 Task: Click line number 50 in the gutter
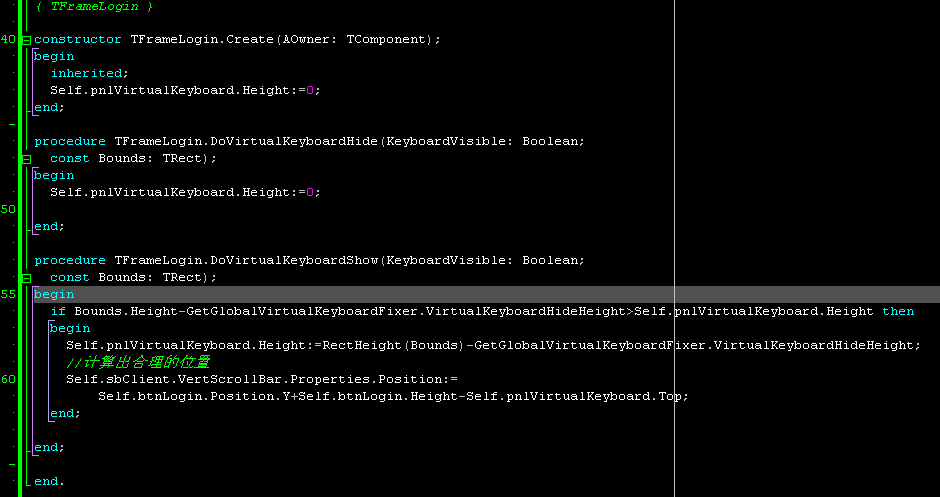[x=8, y=209]
